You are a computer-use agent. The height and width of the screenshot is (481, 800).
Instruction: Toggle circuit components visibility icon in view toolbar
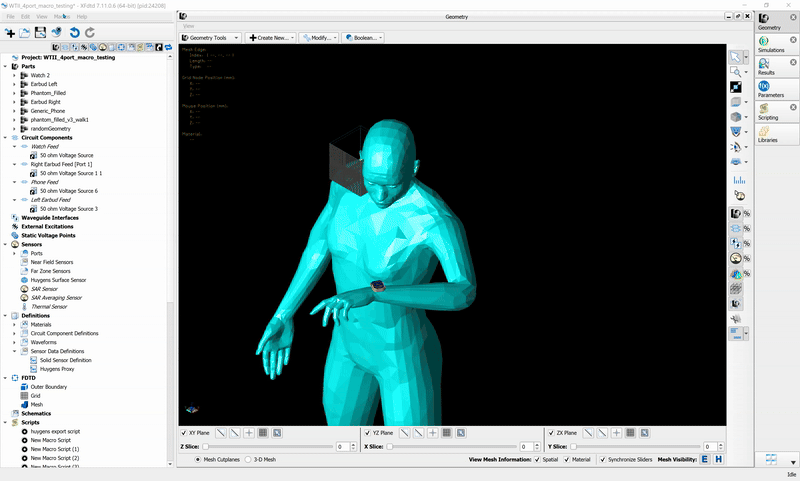pyautogui.click(x=735, y=229)
